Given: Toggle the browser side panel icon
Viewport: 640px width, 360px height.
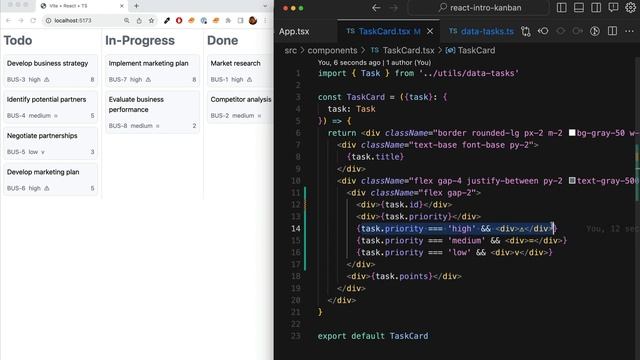Looking at the screenshot, I should click(240, 20).
